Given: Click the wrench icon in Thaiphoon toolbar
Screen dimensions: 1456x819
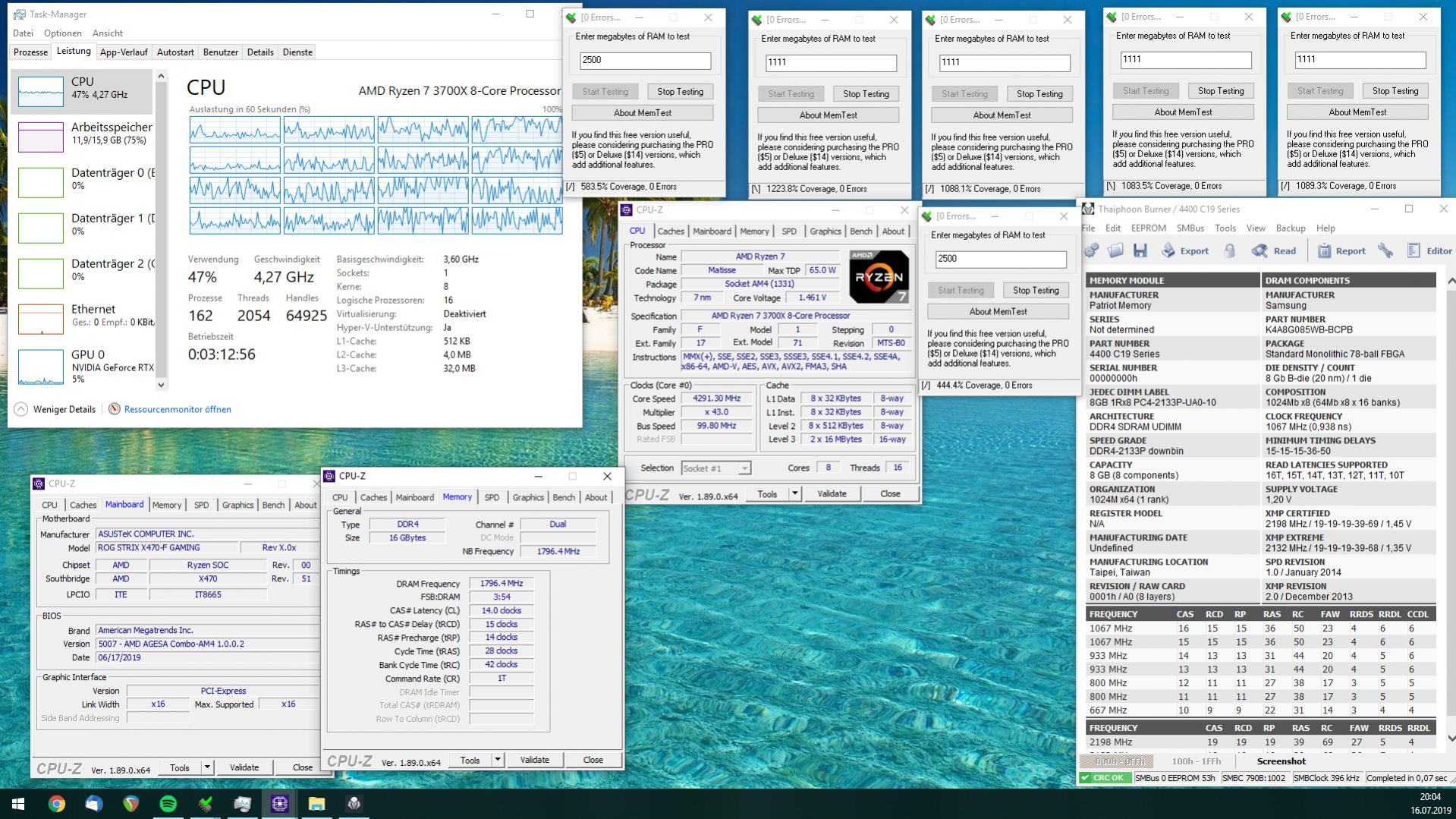Looking at the screenshot, I should (x=1385, y=250).
